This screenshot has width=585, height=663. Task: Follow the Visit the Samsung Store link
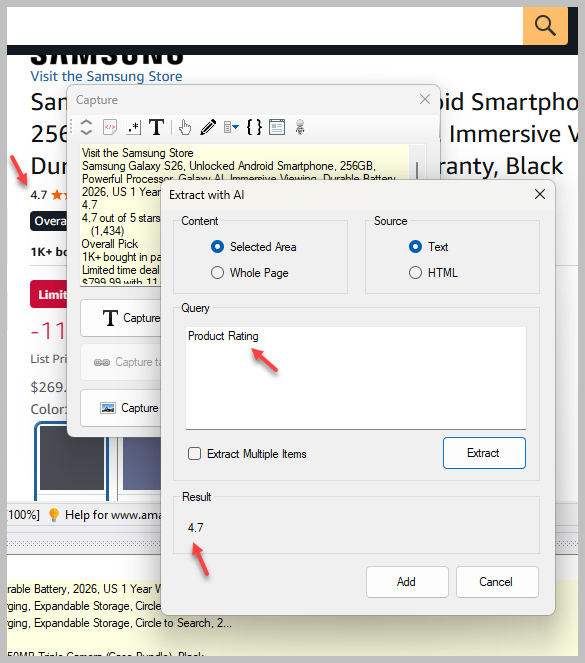pos(107,76)
